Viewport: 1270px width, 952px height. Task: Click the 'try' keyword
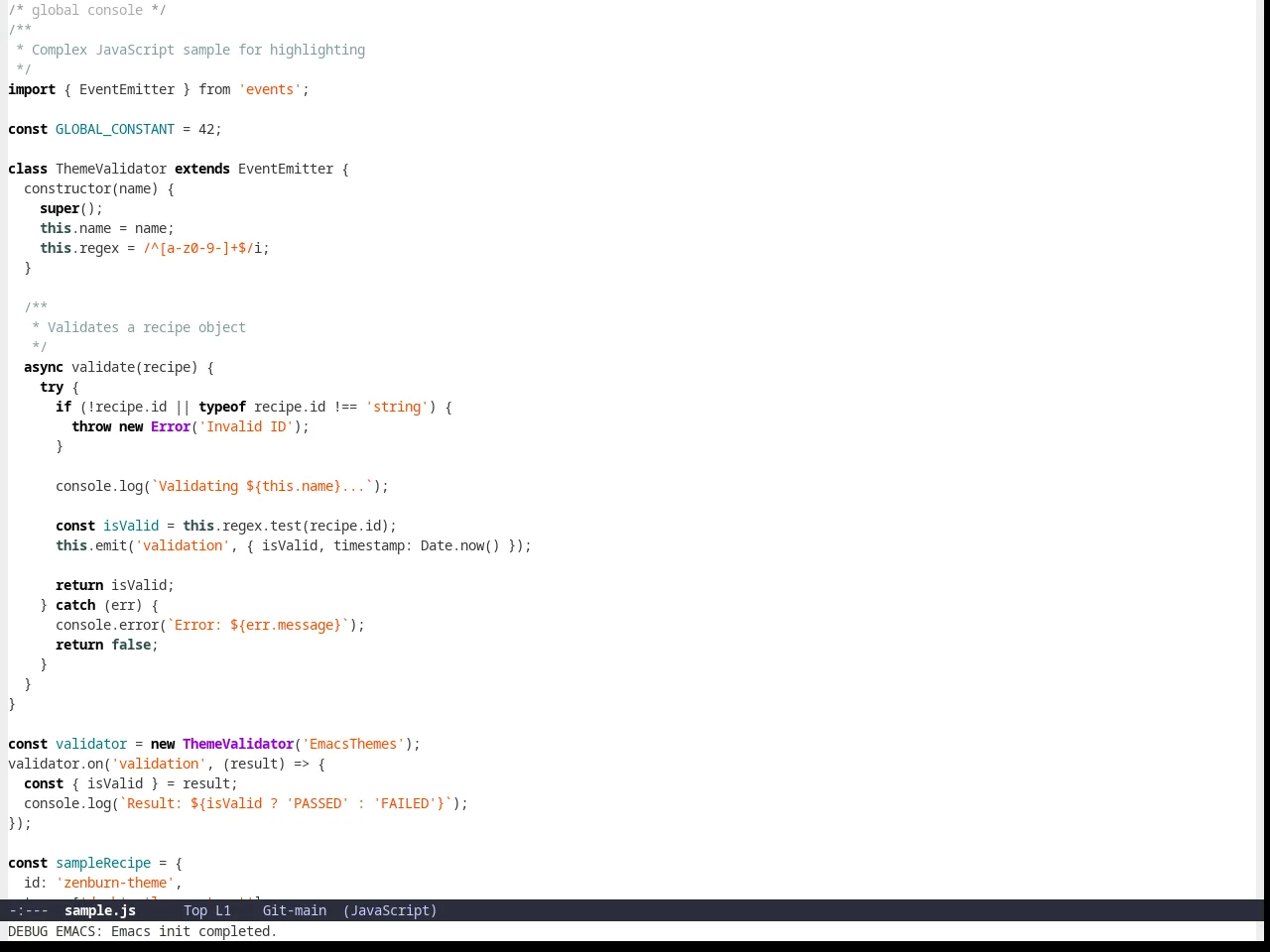(52, 387)
